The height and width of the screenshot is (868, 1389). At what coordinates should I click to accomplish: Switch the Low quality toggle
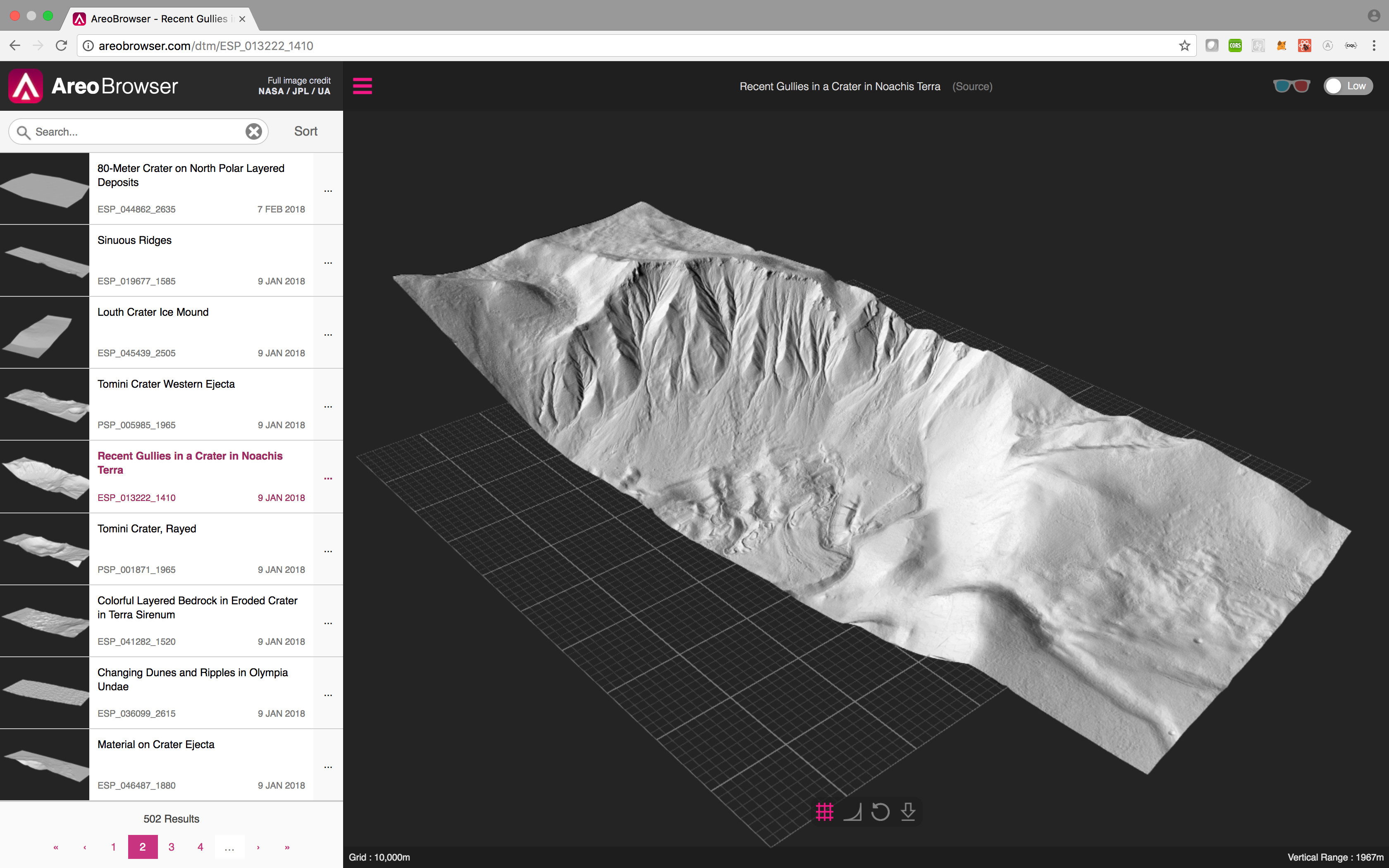point(1348,86)
